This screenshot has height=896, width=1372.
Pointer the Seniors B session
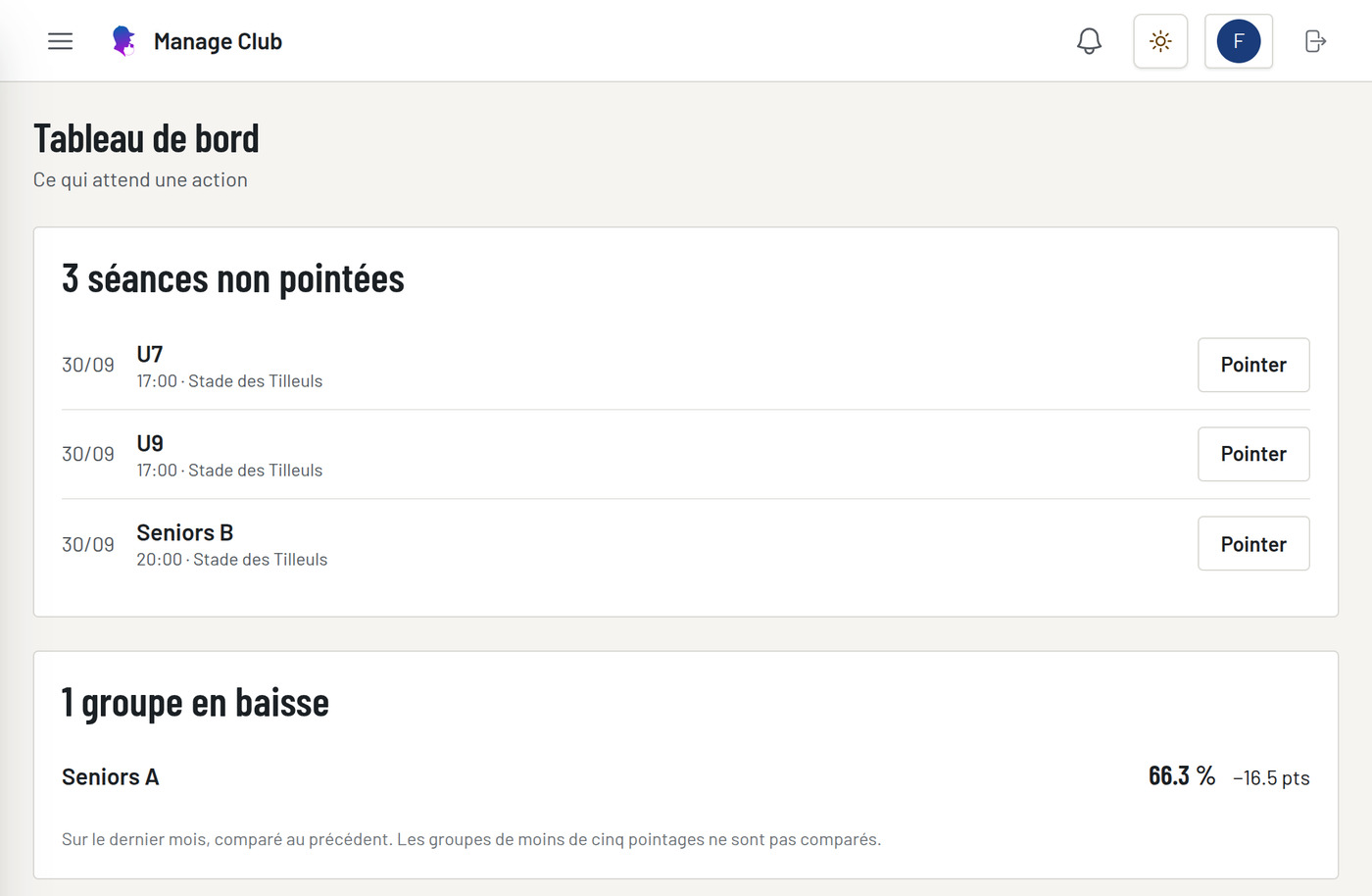[1253, 544]
